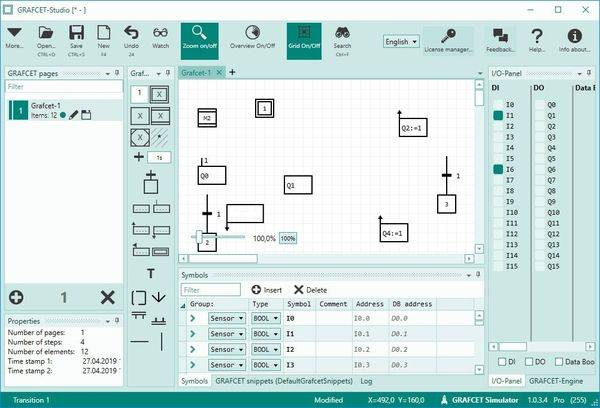Toggle Grid On/Off
The width and height of the screenshot is (600, 408).
(x=304, y=41)
